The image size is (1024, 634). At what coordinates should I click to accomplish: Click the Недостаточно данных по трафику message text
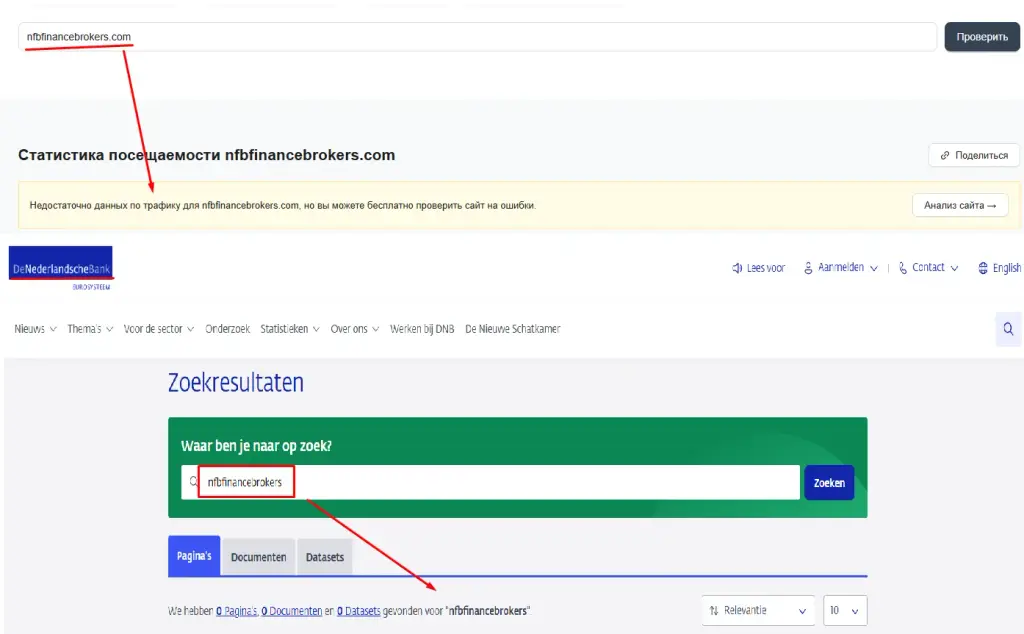[x=283, y=205]
